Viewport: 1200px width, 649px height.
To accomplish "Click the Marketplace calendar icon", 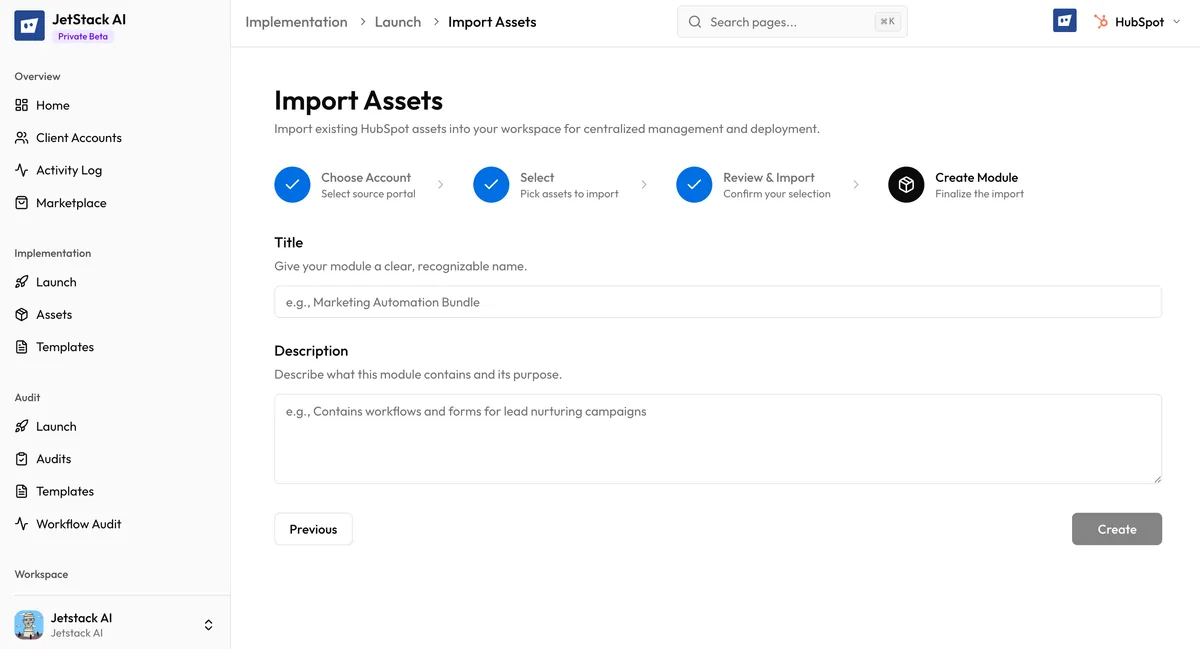I will (21, 202).
